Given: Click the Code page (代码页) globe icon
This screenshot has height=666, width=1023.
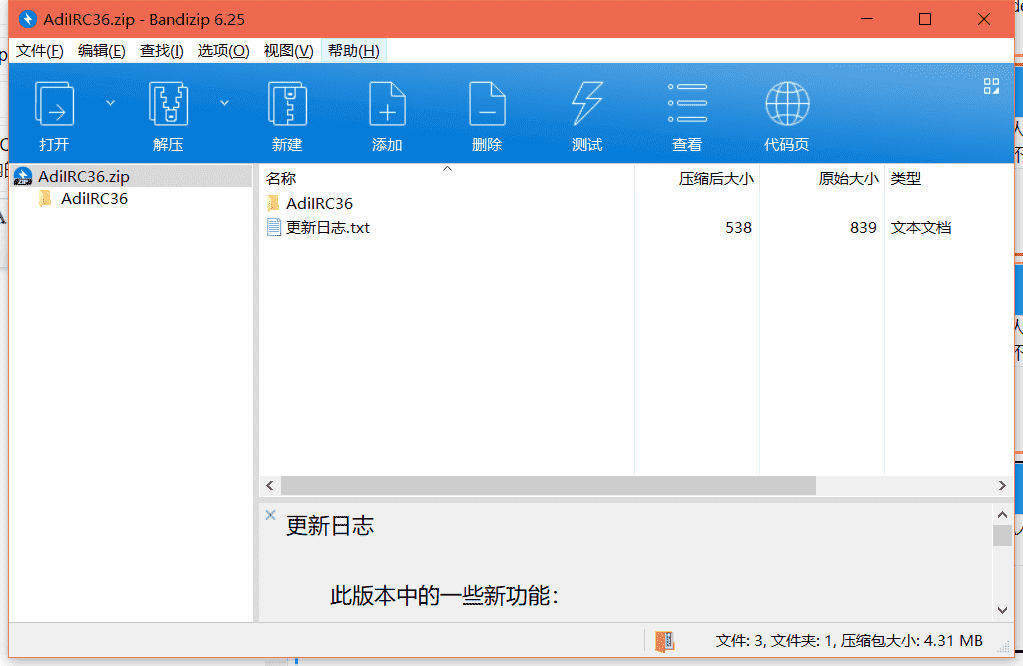Looking at the screenshot, I should pos(787,104).
